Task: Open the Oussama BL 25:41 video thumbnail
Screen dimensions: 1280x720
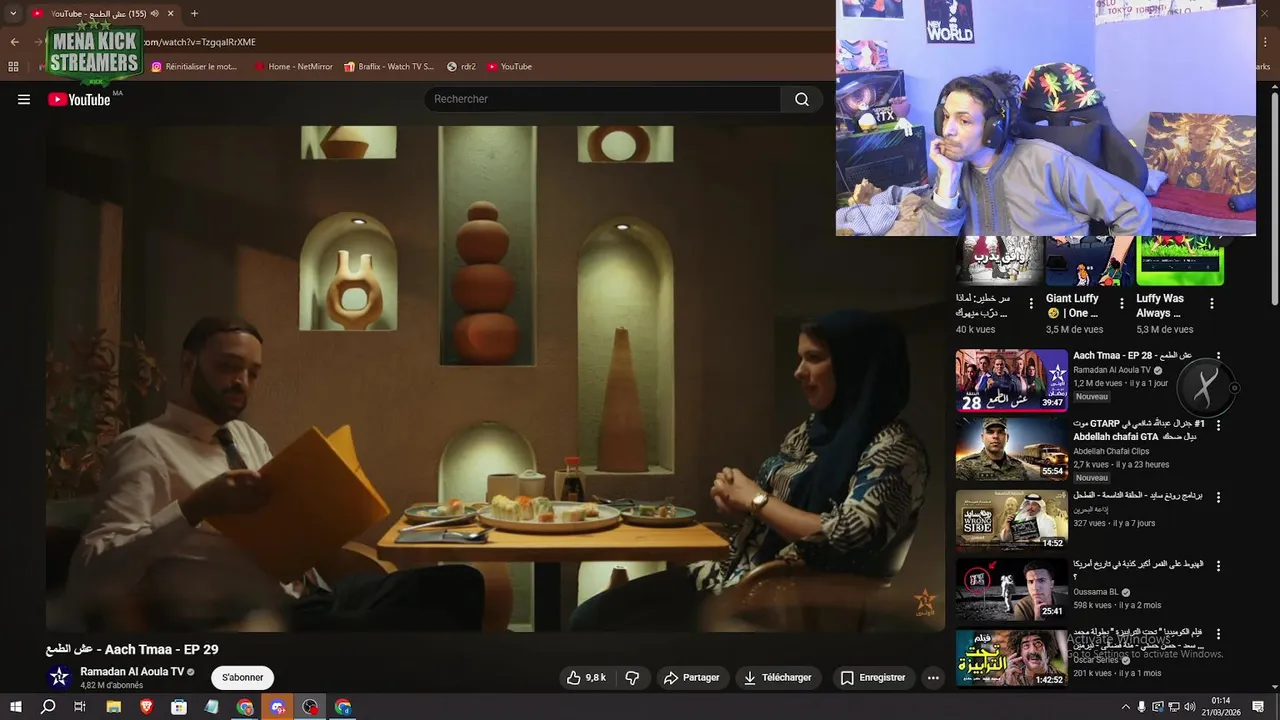Action: point(1011,590)
